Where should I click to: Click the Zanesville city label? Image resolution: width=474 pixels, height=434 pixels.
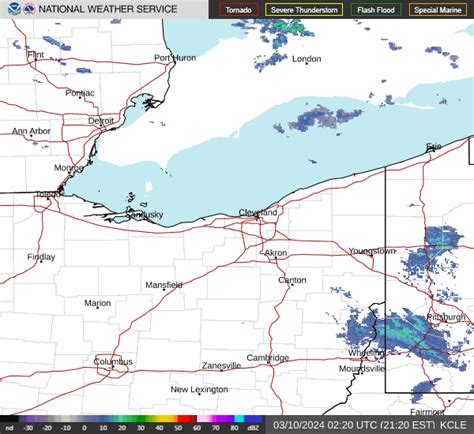point(221,366)
